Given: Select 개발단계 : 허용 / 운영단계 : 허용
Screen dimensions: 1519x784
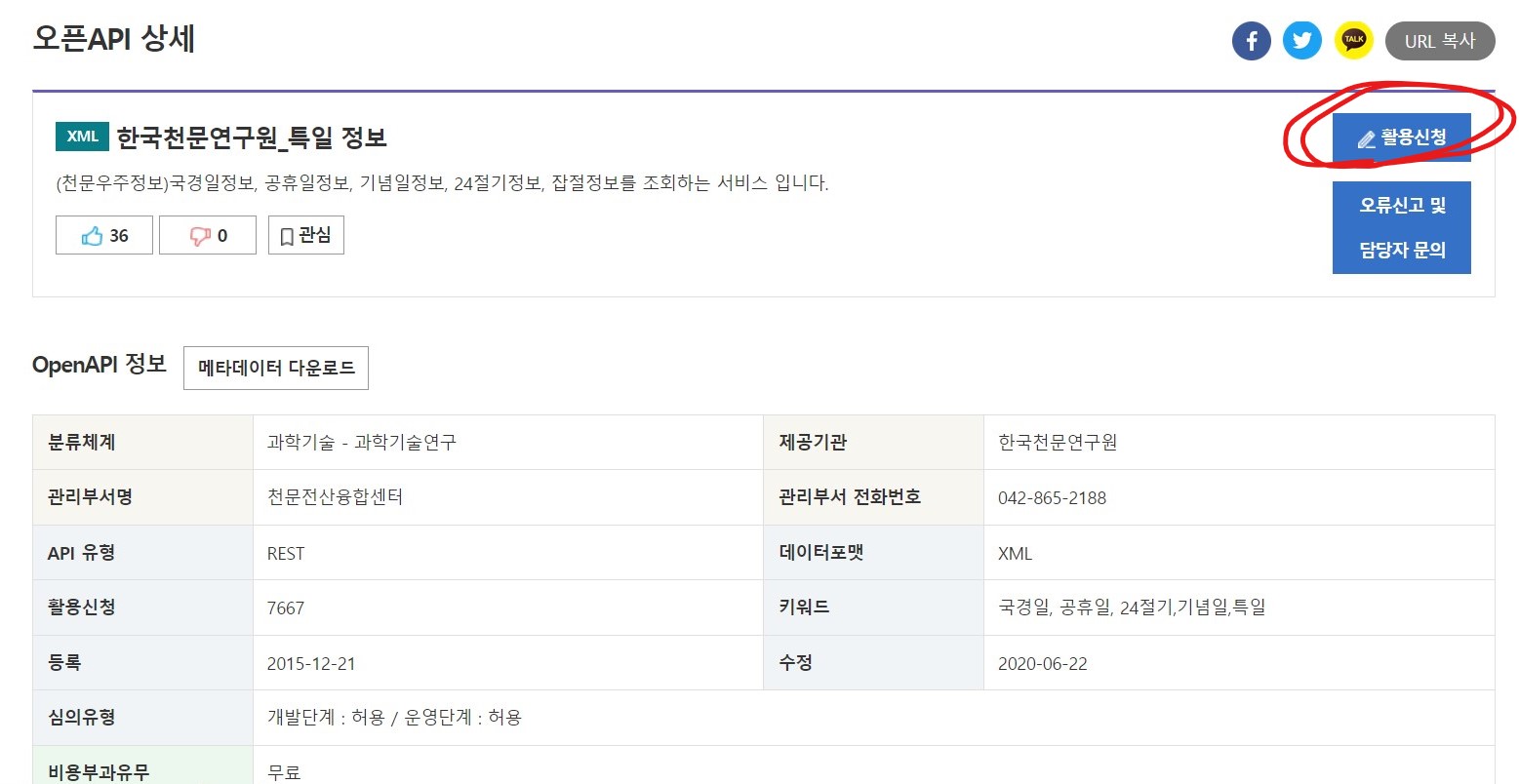Looking at the screenshot, I should pyautogui.click(x=394, y=718).
